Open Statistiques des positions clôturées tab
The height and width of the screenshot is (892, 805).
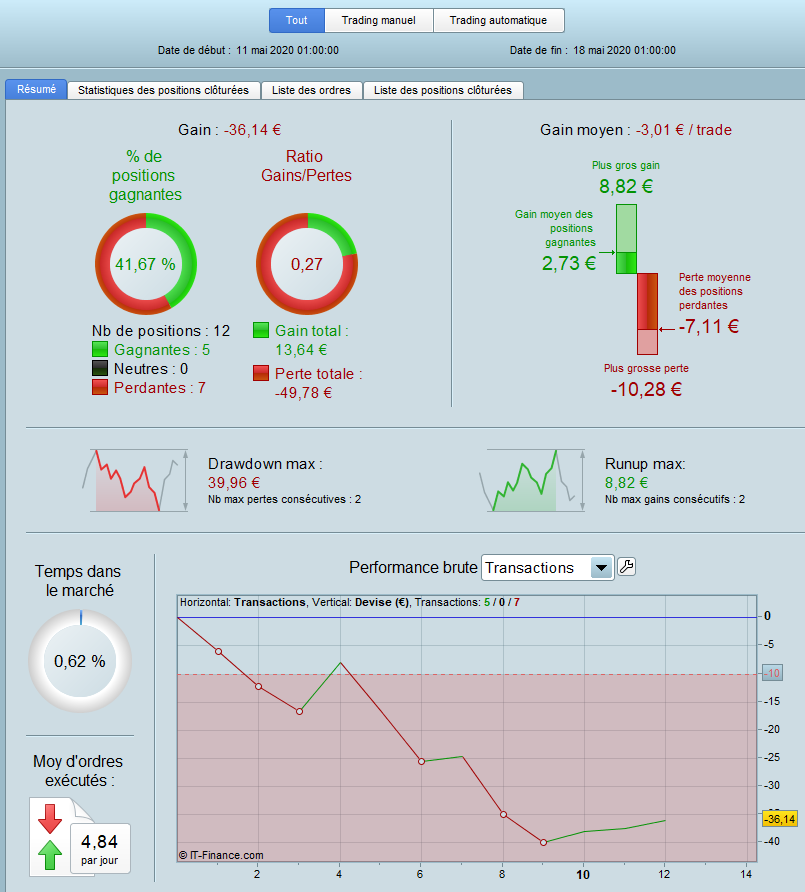(x=163, y=90)
